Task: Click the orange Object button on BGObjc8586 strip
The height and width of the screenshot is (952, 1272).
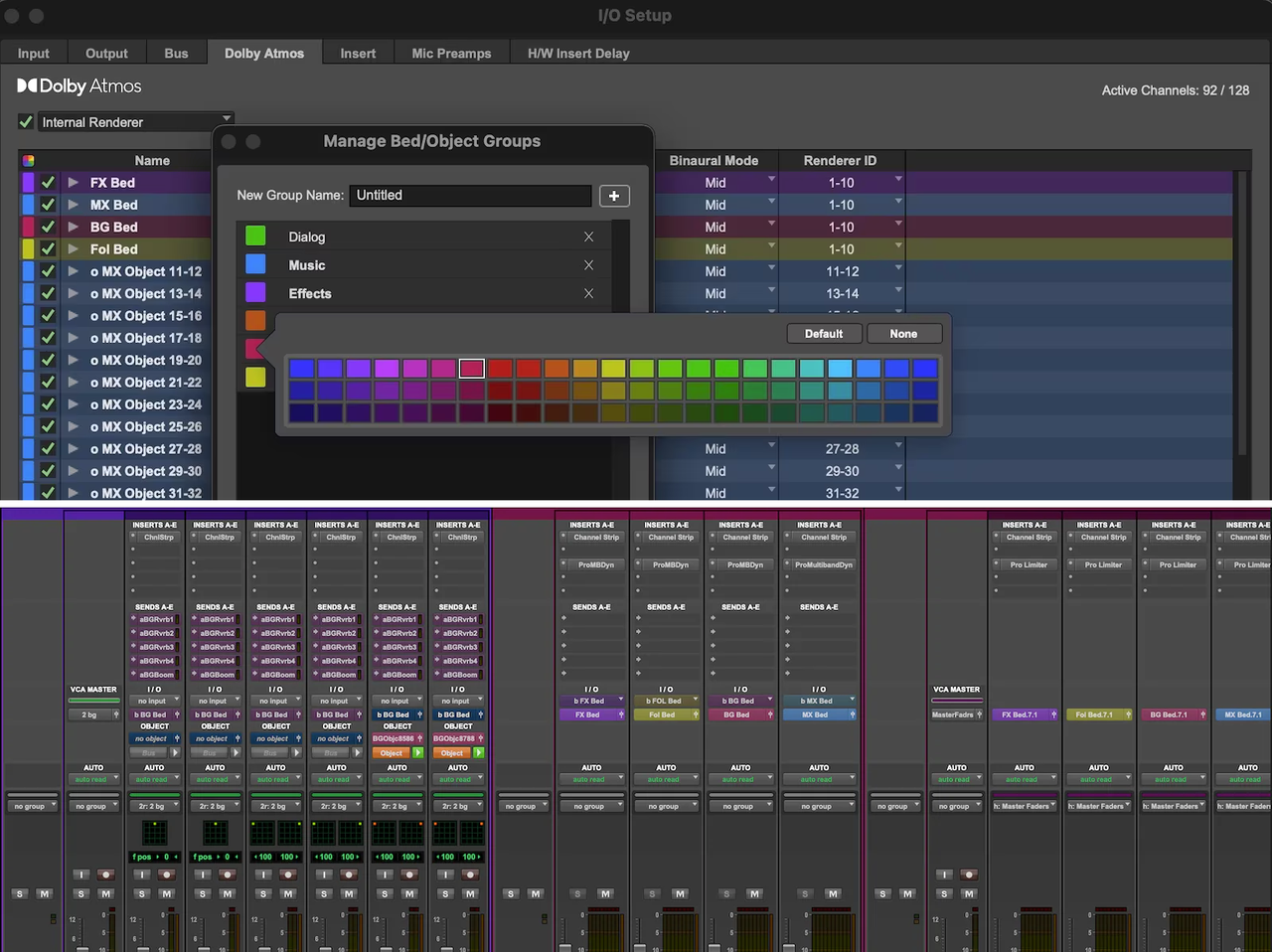Action: coord(392,753)
